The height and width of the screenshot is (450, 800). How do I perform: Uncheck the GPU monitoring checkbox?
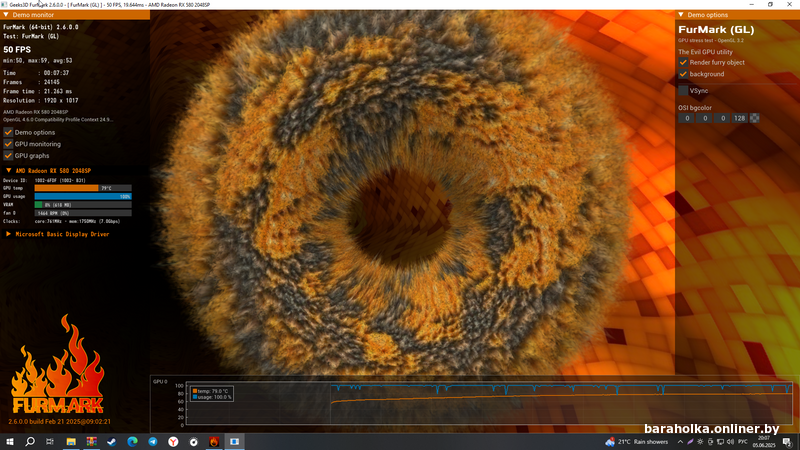pos(8,144)
